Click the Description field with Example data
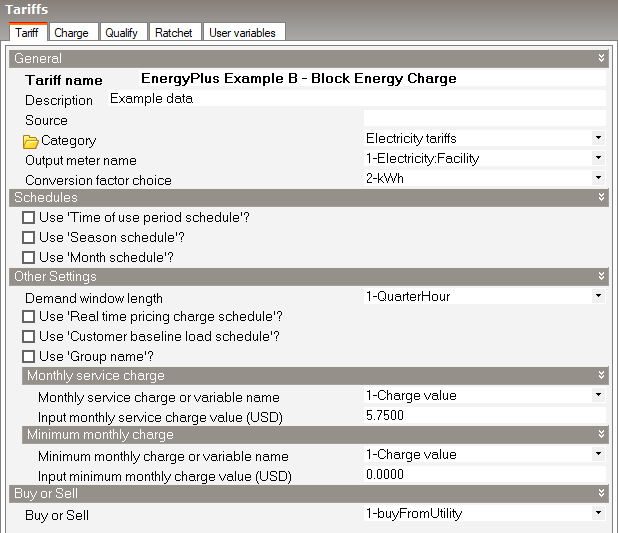 click(357, 99)
